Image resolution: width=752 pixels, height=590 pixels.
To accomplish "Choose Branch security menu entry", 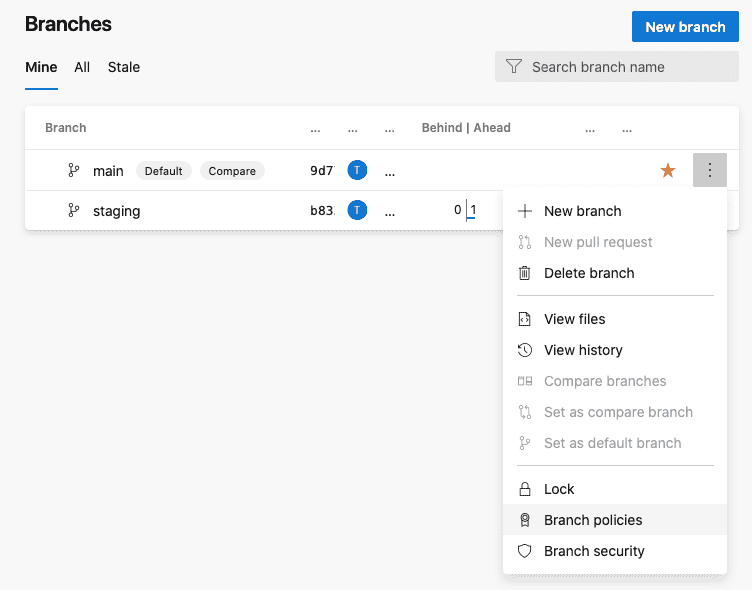I will [594, 551].
